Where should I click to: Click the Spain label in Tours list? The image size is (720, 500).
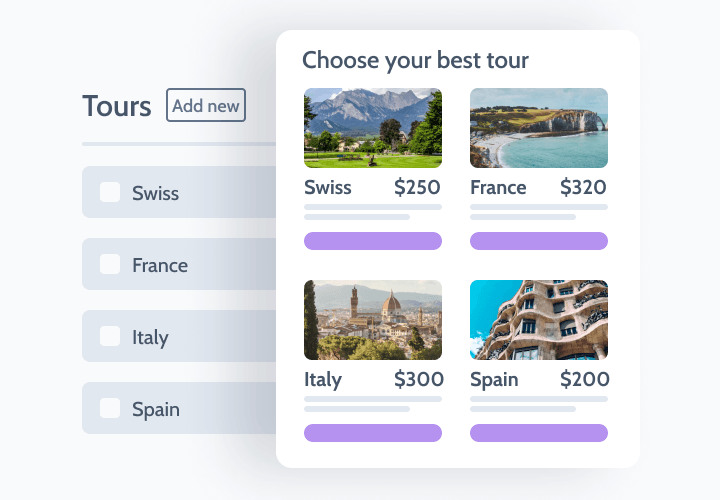156,409
